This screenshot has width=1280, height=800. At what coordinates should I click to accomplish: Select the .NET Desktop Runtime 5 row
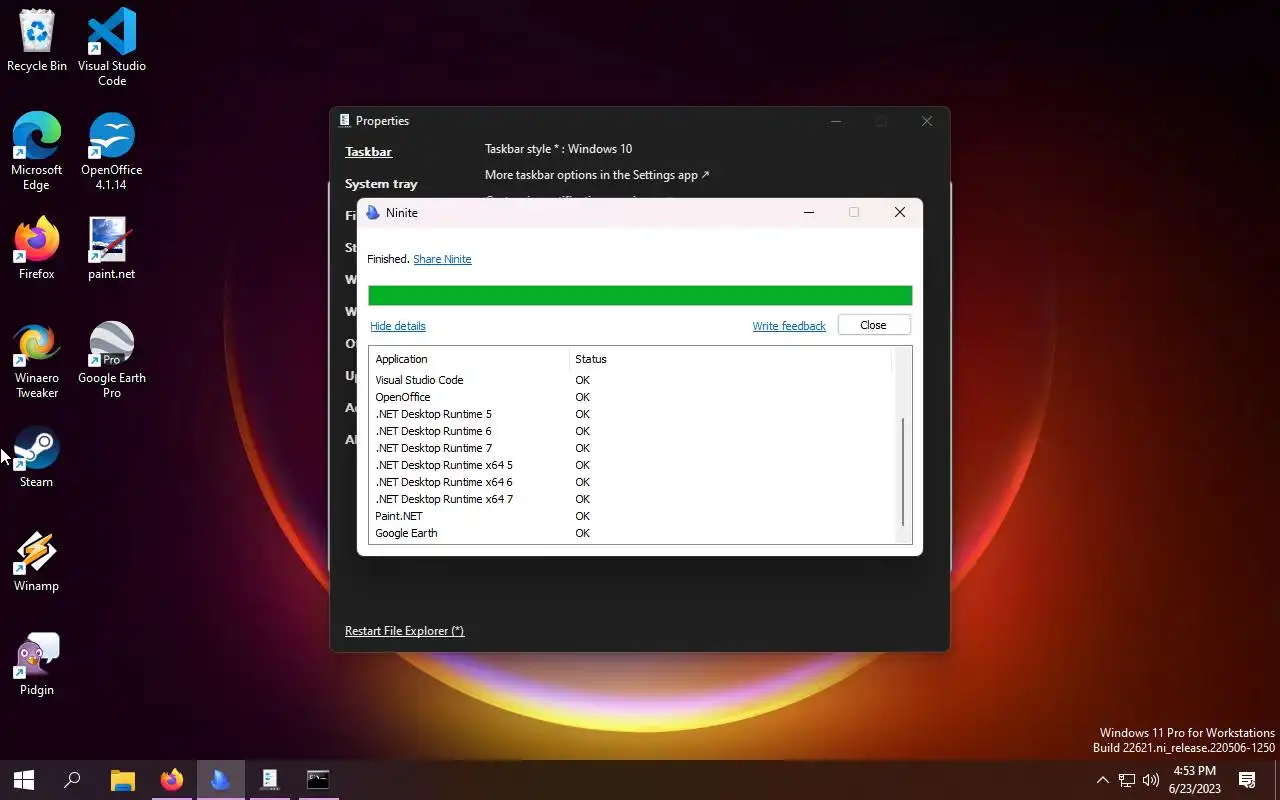coord(630,414)
